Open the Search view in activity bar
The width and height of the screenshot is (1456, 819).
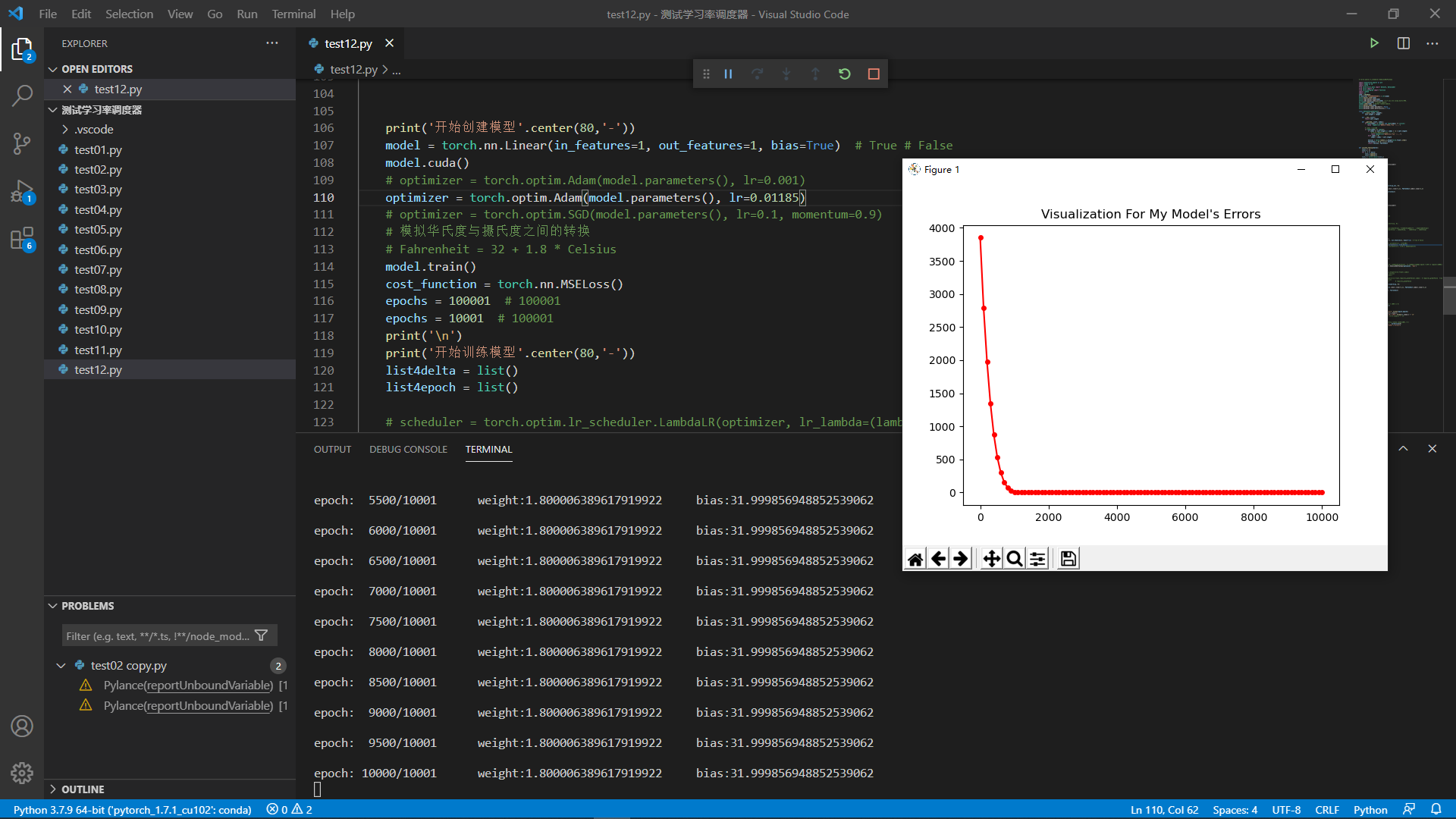tap(22, 96)
